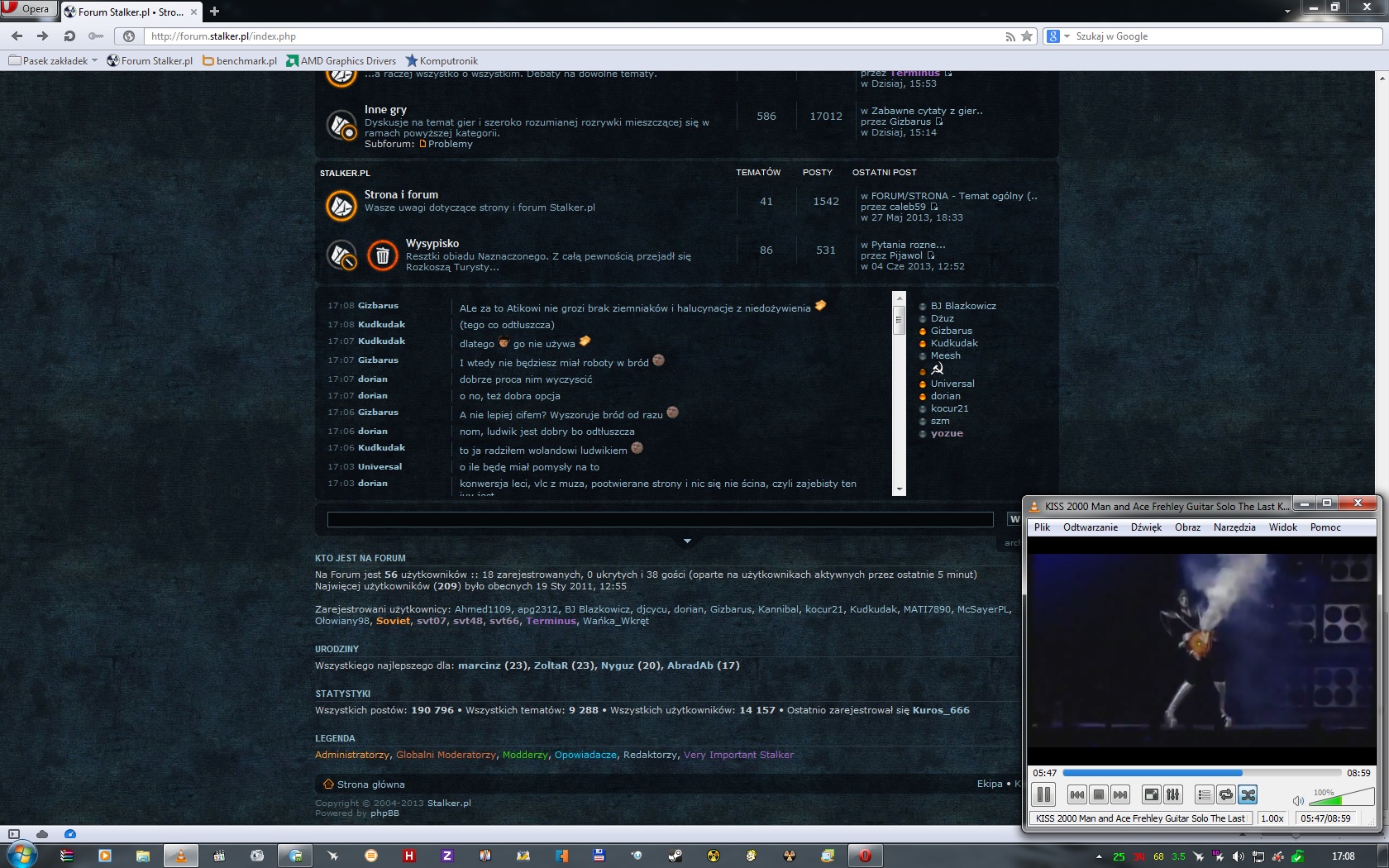
Task: Open VLC Obraz menu
Action: 1187,527
